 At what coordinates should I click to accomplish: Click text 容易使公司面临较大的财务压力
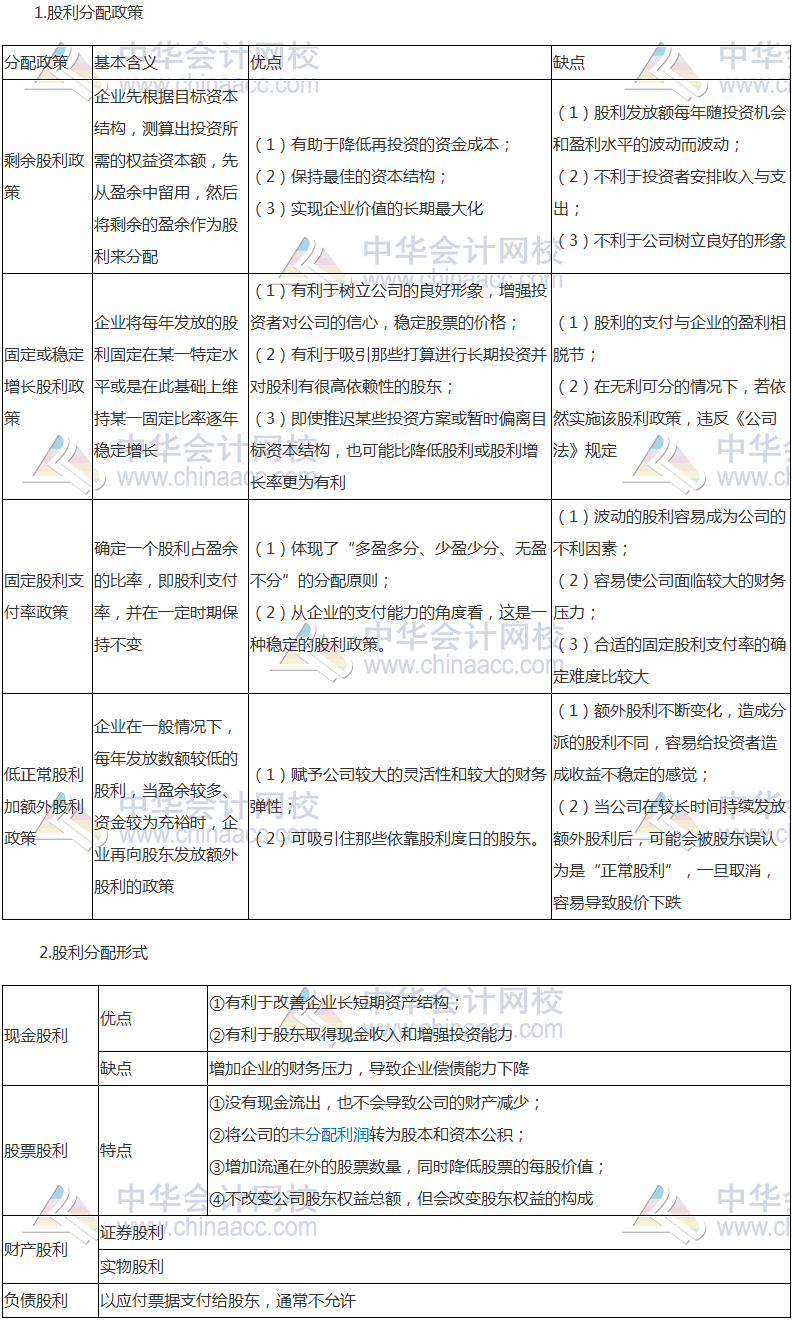tap(670, 596)
